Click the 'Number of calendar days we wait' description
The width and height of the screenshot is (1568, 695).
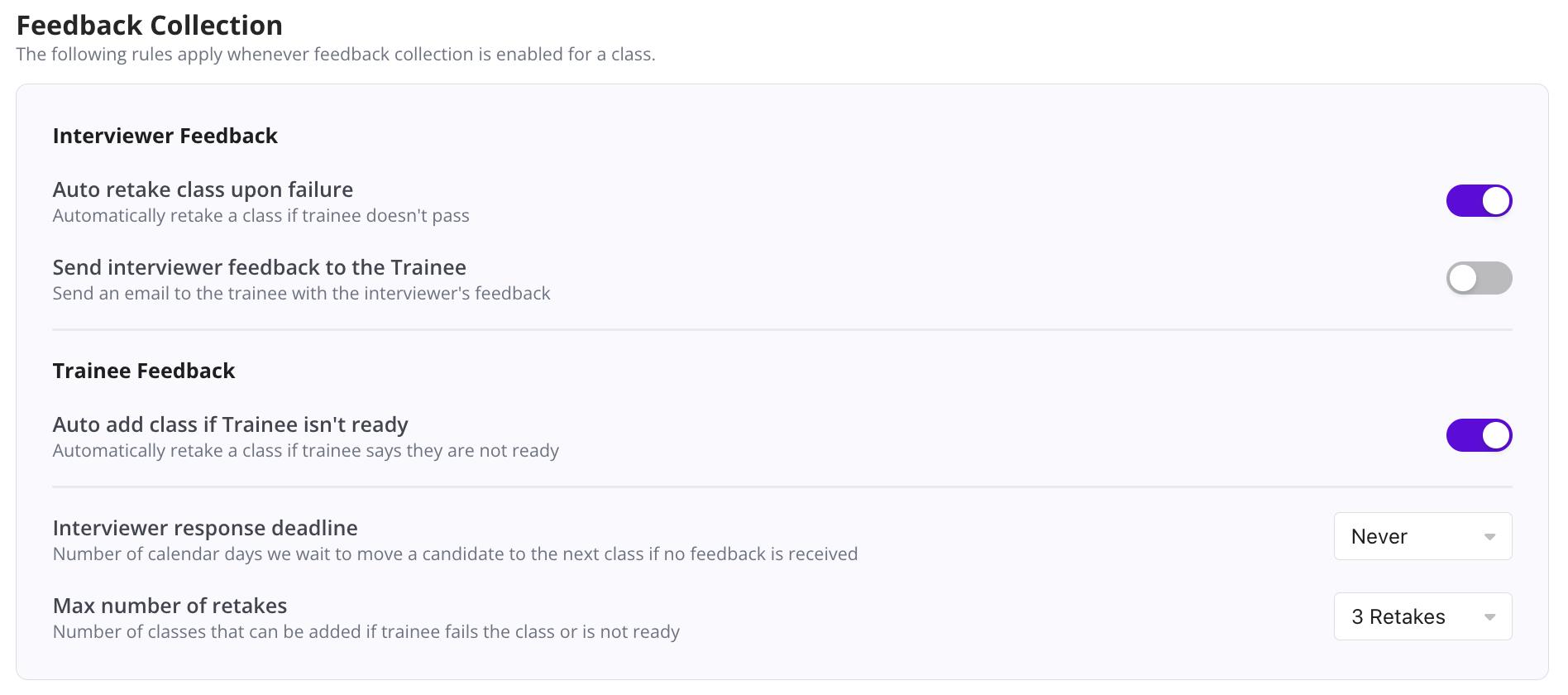tap(456, 554)
